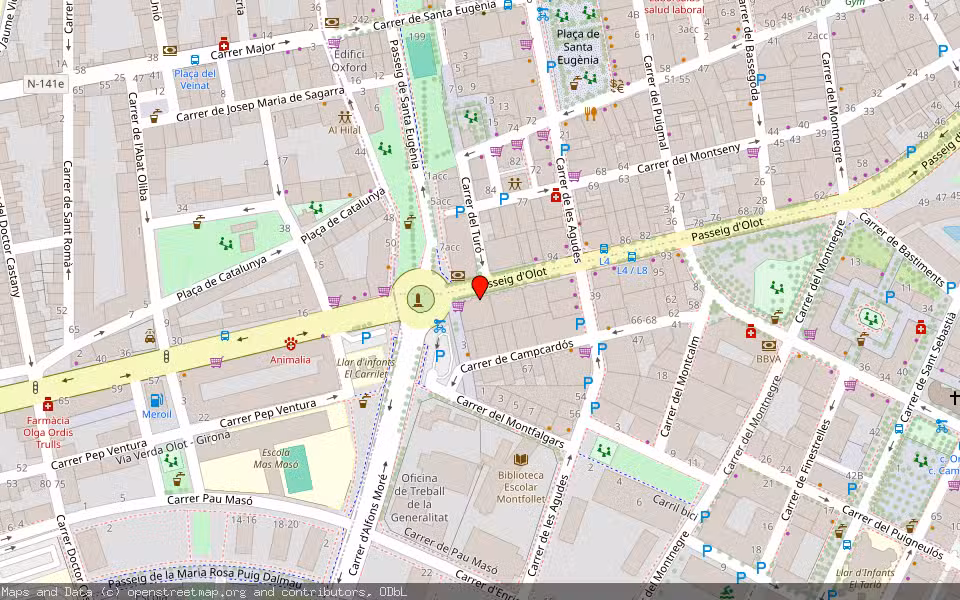This screenshot has width=960, height=600.
Task: Select the Carrer del Turó street name
Action: tap(472, 214)
